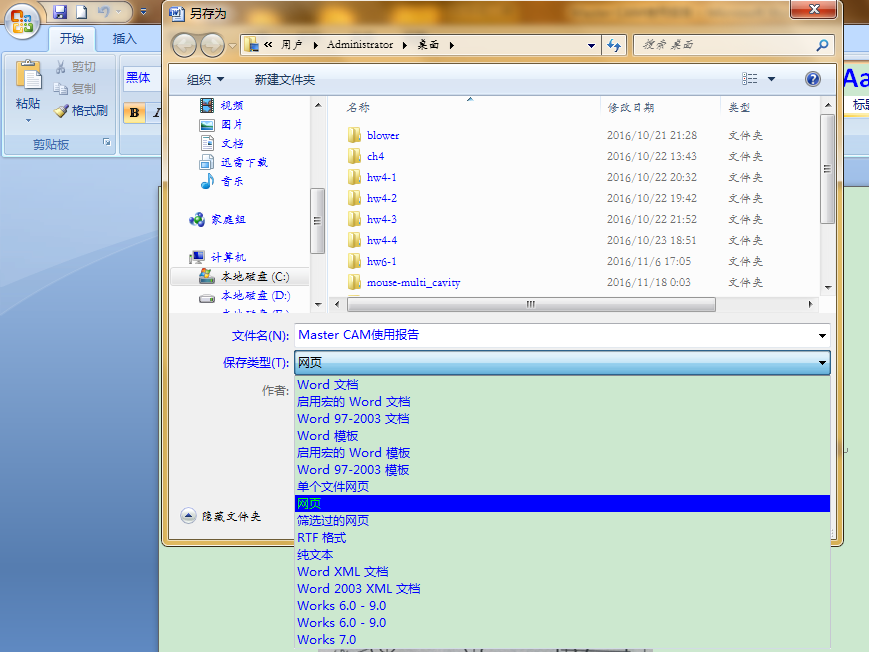Sort by 类型 column header
This screenshot has width=869, height=652.
[739, 108]
